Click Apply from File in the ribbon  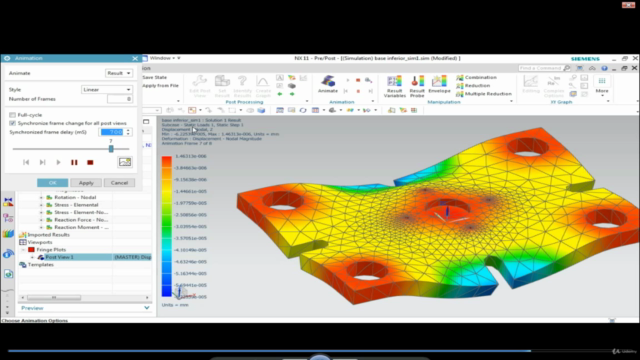tap(160, 86)
